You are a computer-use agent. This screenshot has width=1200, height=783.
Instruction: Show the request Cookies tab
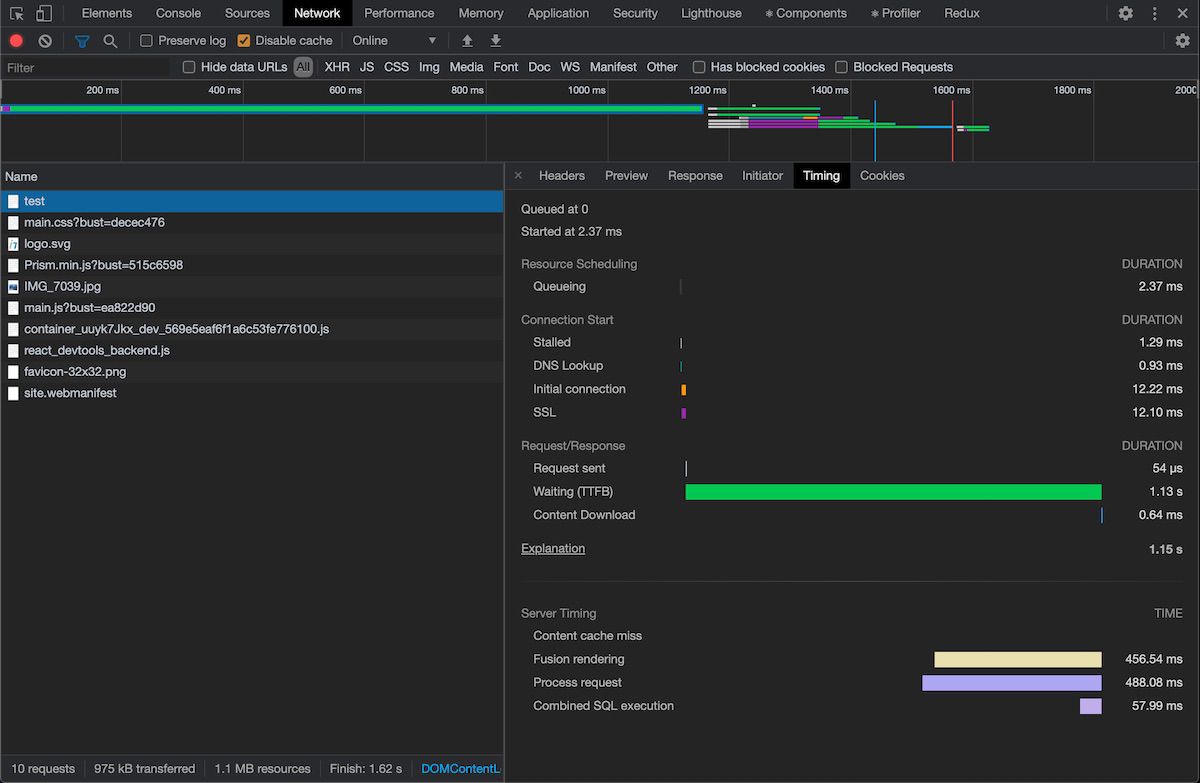tap(882, 175)
